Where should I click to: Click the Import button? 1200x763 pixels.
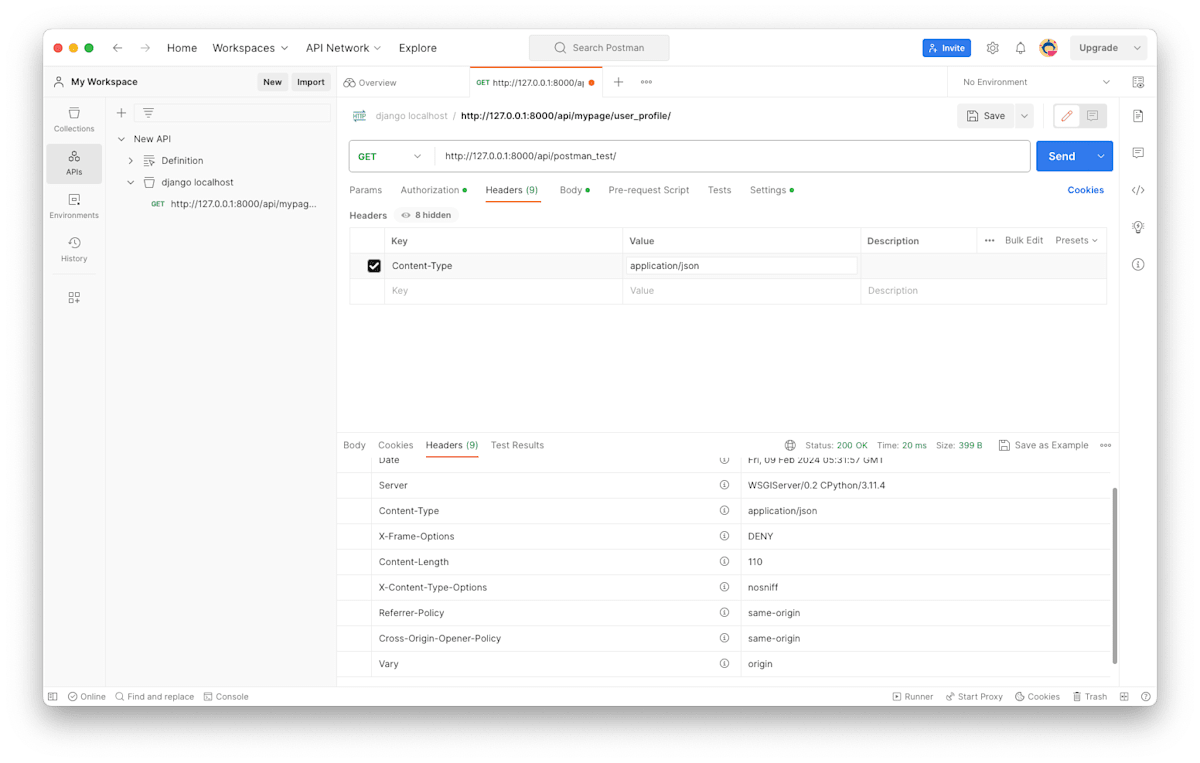point(311,82)
